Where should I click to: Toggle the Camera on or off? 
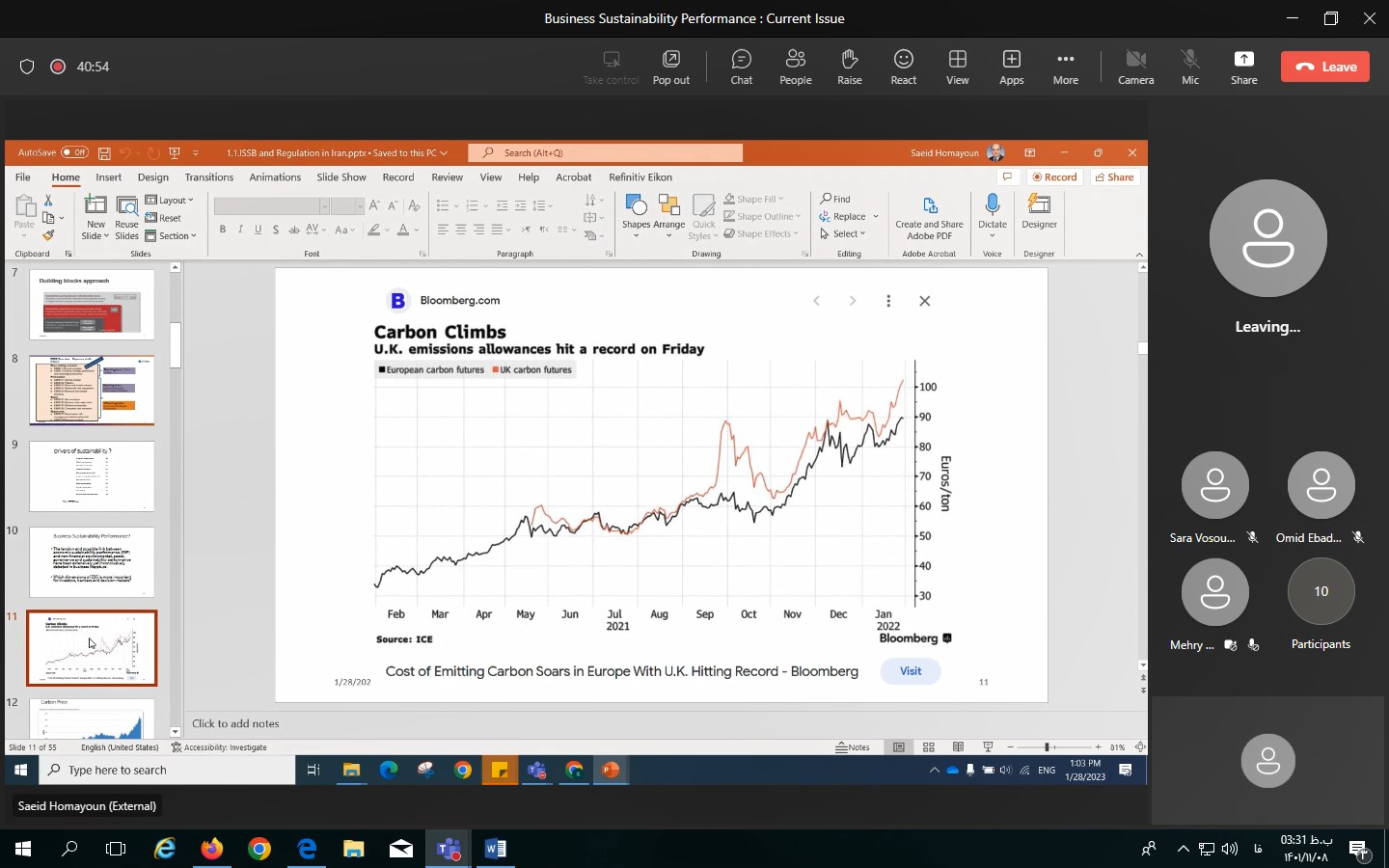point(1135,67)
